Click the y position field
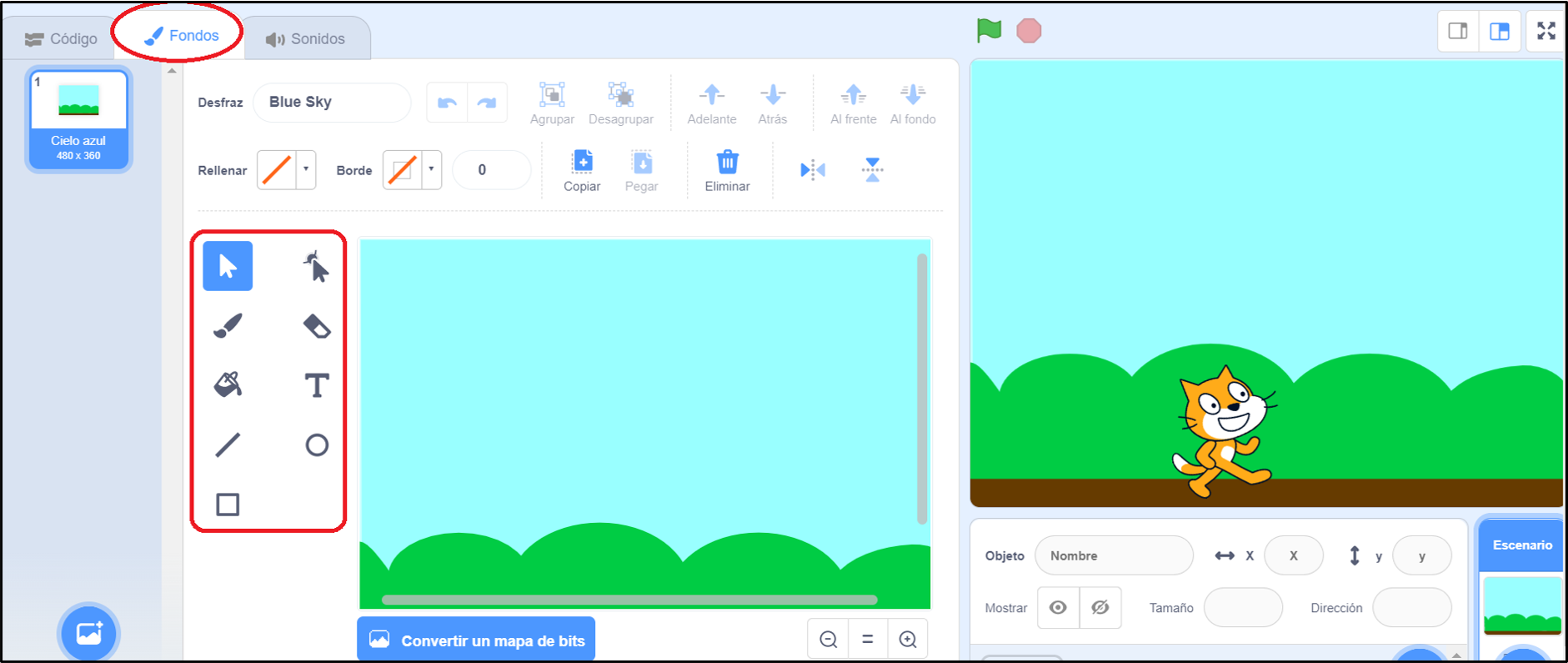The image size is (1568, 663). pos(1422,555)
